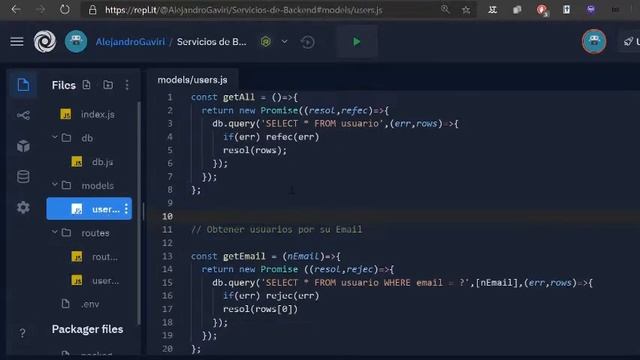Open the Version control sidebar icon
The image size is (640, 360).
tap(23, 116)
